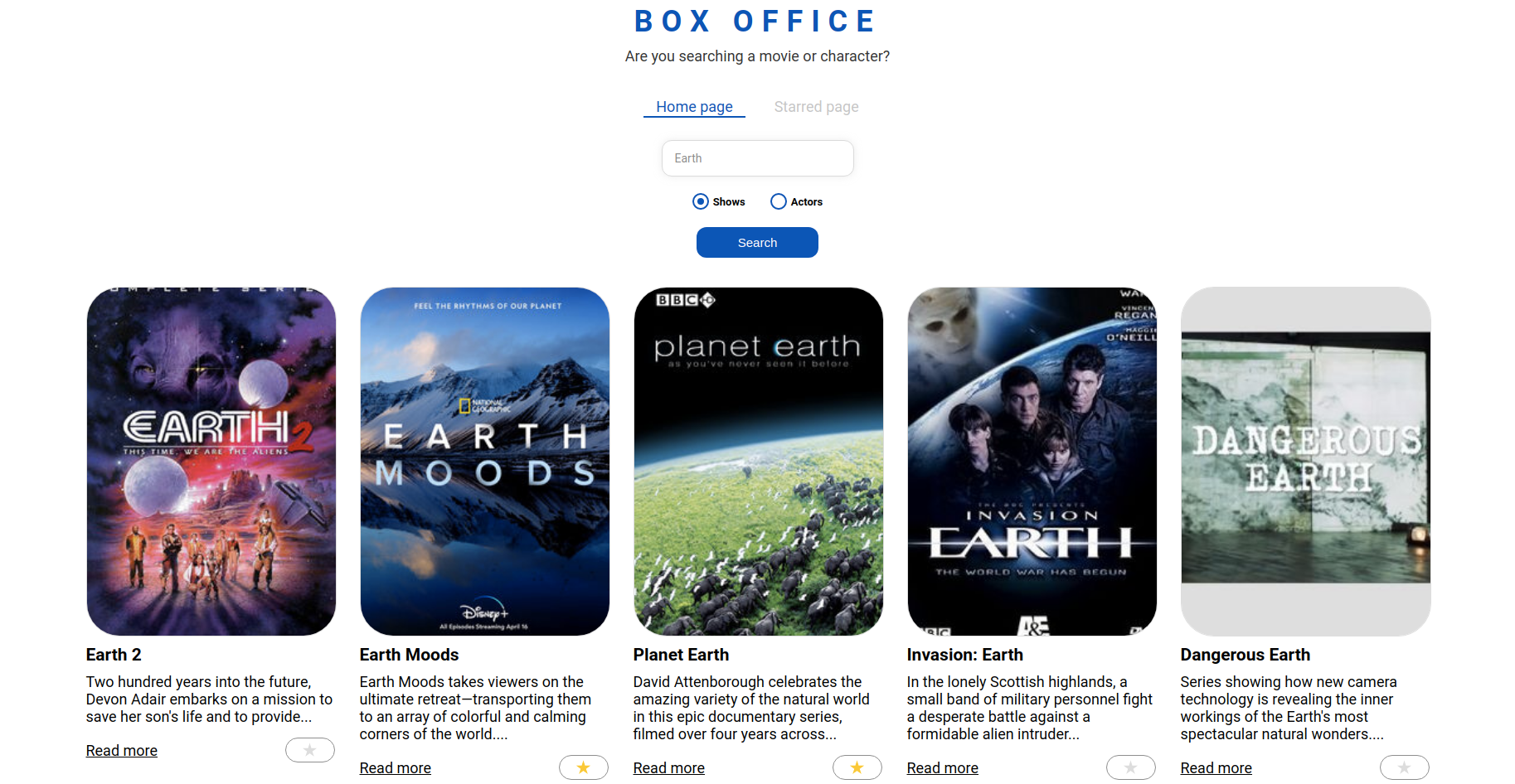Click the Planet Earth BBC poster
This screenshot has height=784, width=1515.
pyautogui.click(x=759, y=462)
